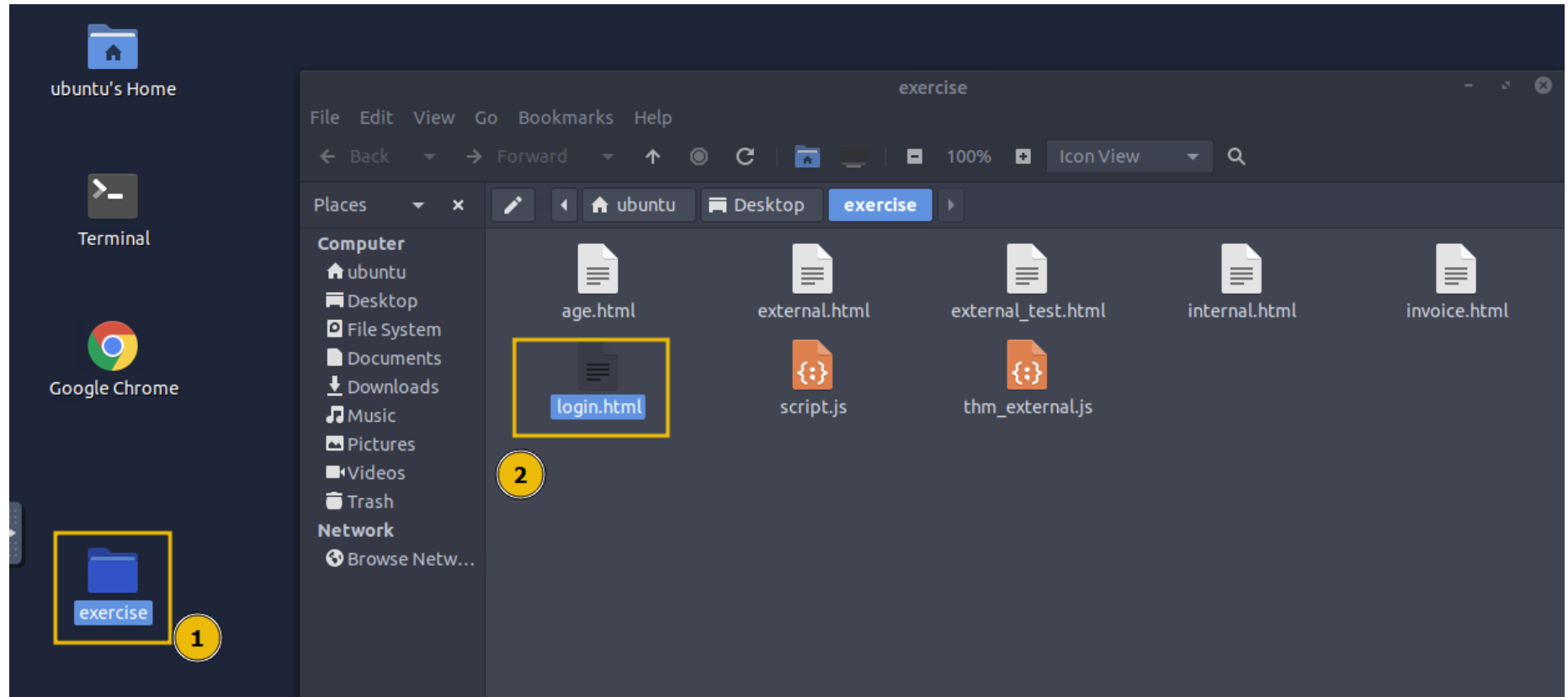Select the internal.html file

[1241, 283]
